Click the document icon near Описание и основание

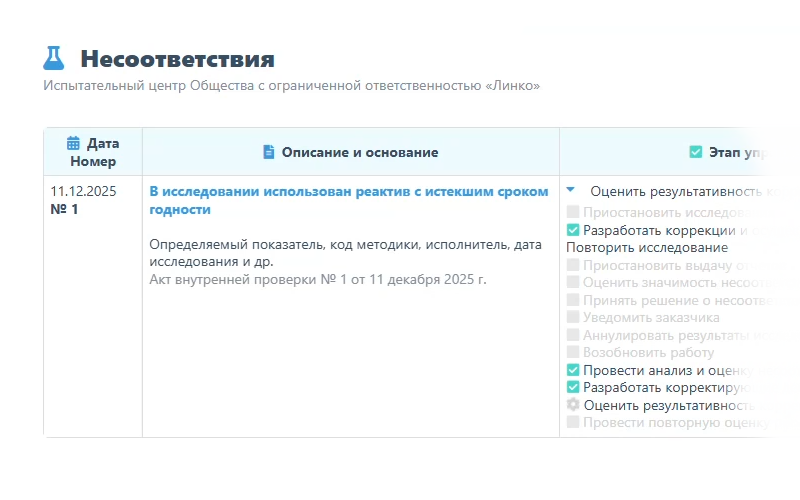pos(268,152)
